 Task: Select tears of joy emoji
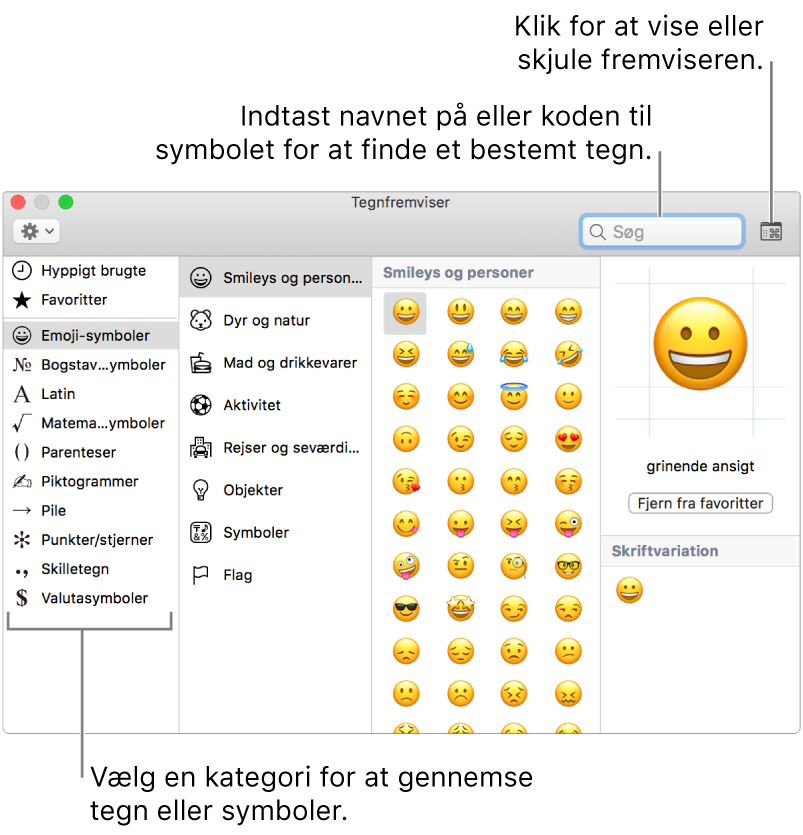(514, 355)
